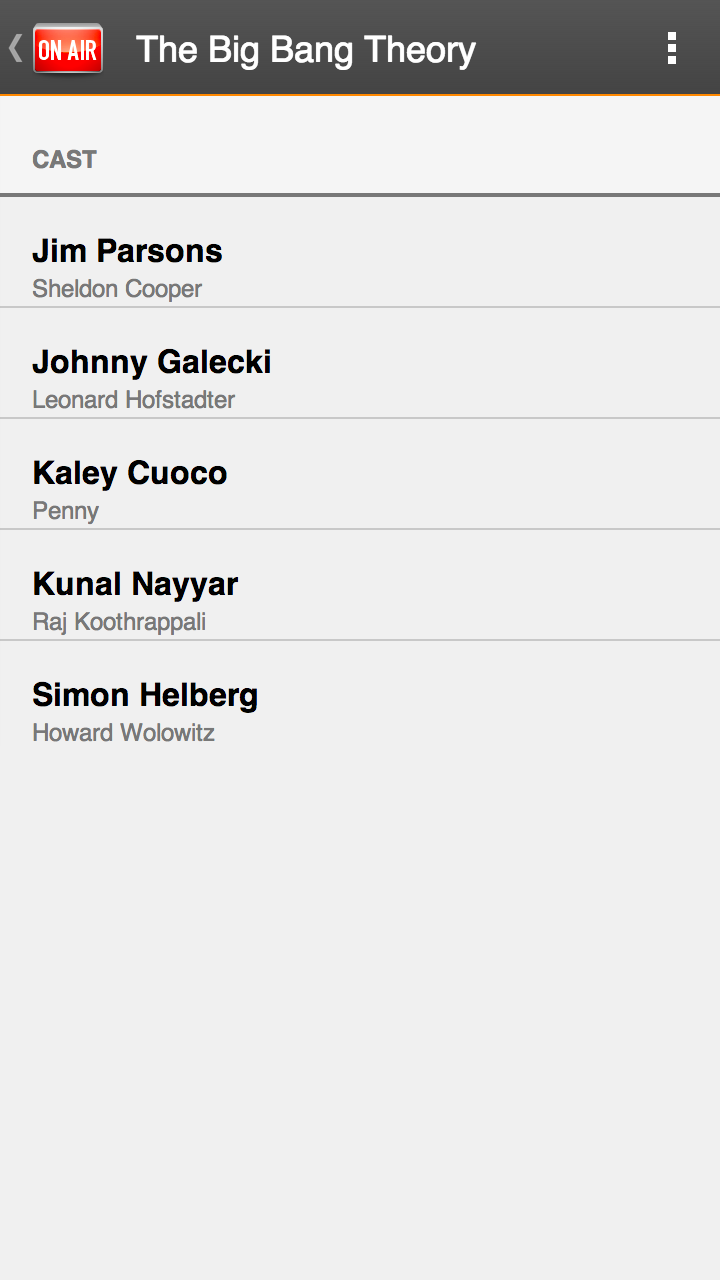Choose Kunal Nayyar in the list
Viewport: 720px width, 1280px height.
tap(135, 583)
